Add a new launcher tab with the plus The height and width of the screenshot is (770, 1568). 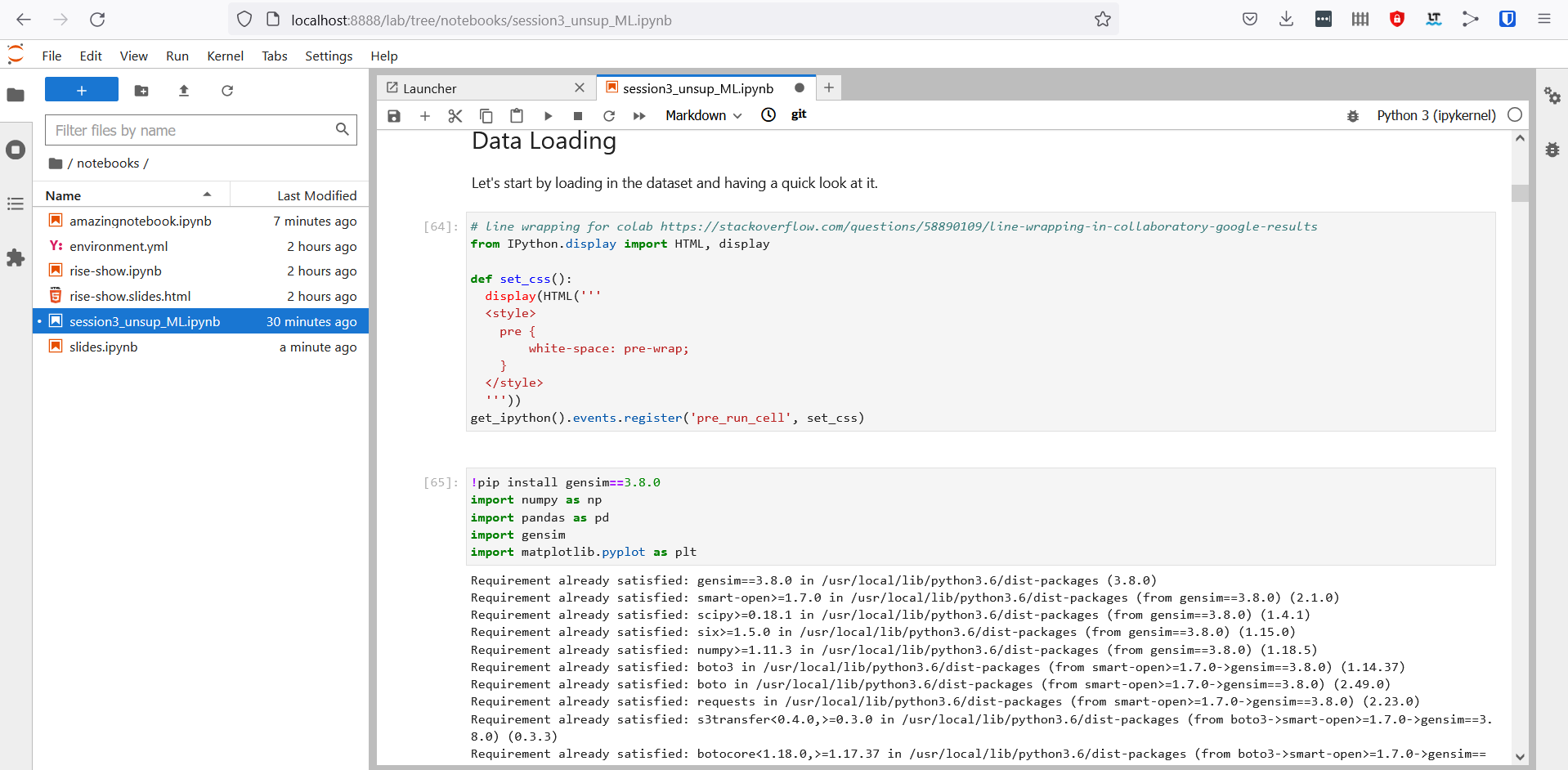[829, 87]
